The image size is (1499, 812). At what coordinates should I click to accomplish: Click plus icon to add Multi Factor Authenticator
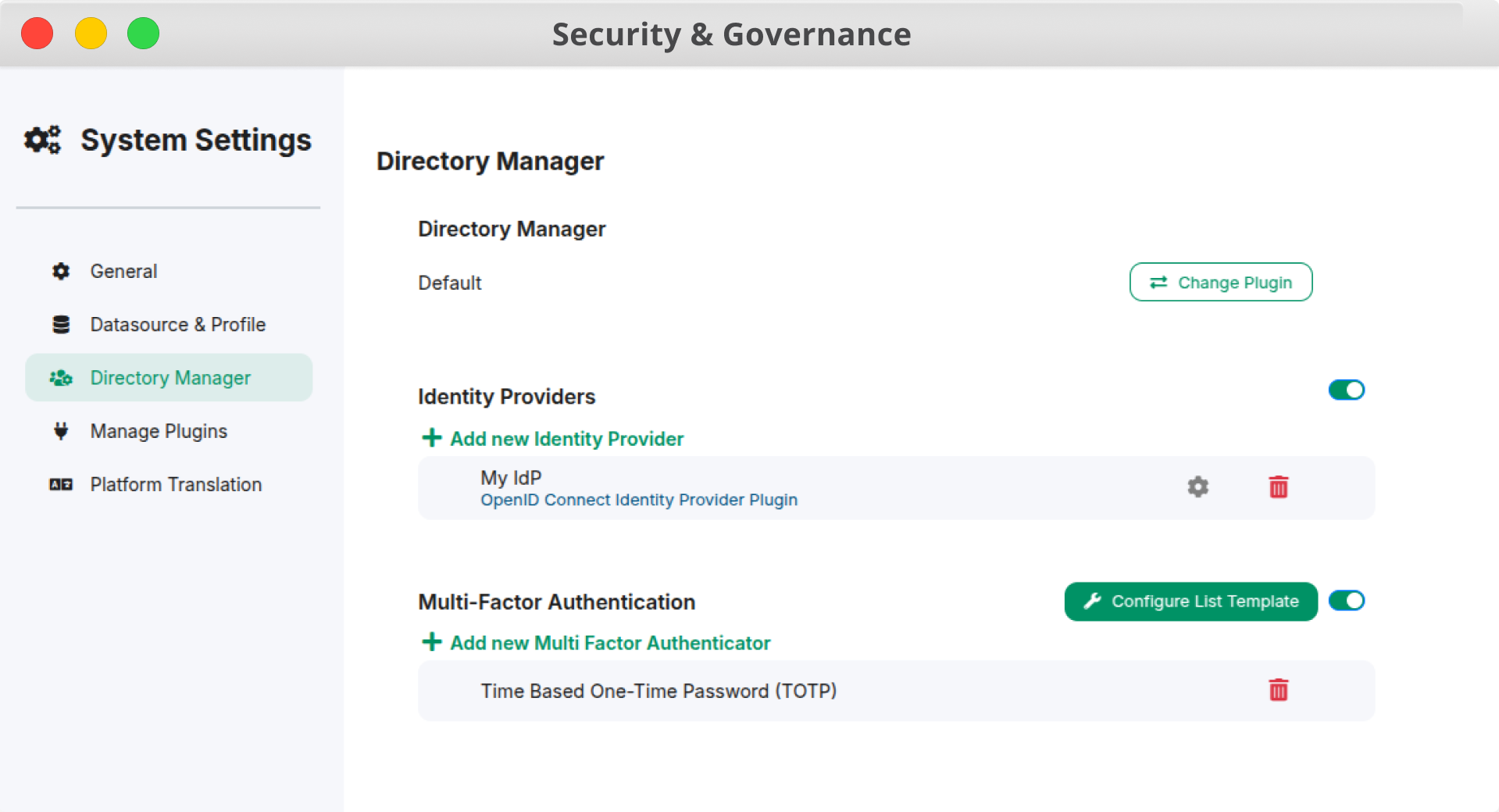(x=431, y=643)
